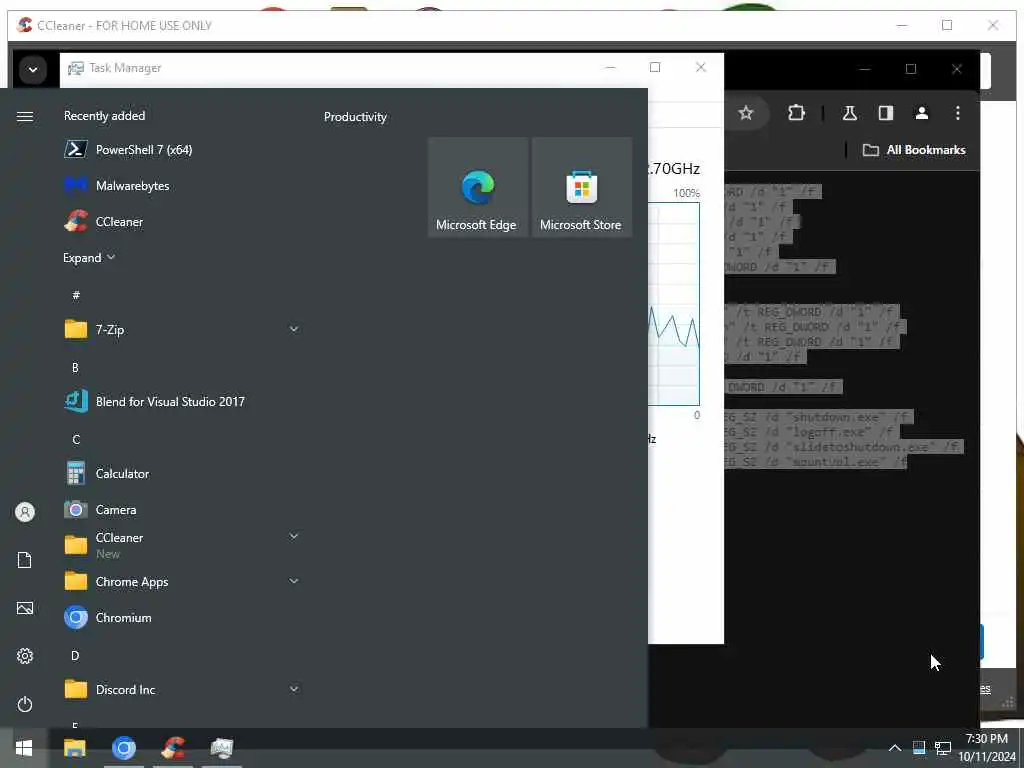Toggle the browser side panel icon
Image resolution: width=1024 pixels, height=768 pixels.
point(886,113)
